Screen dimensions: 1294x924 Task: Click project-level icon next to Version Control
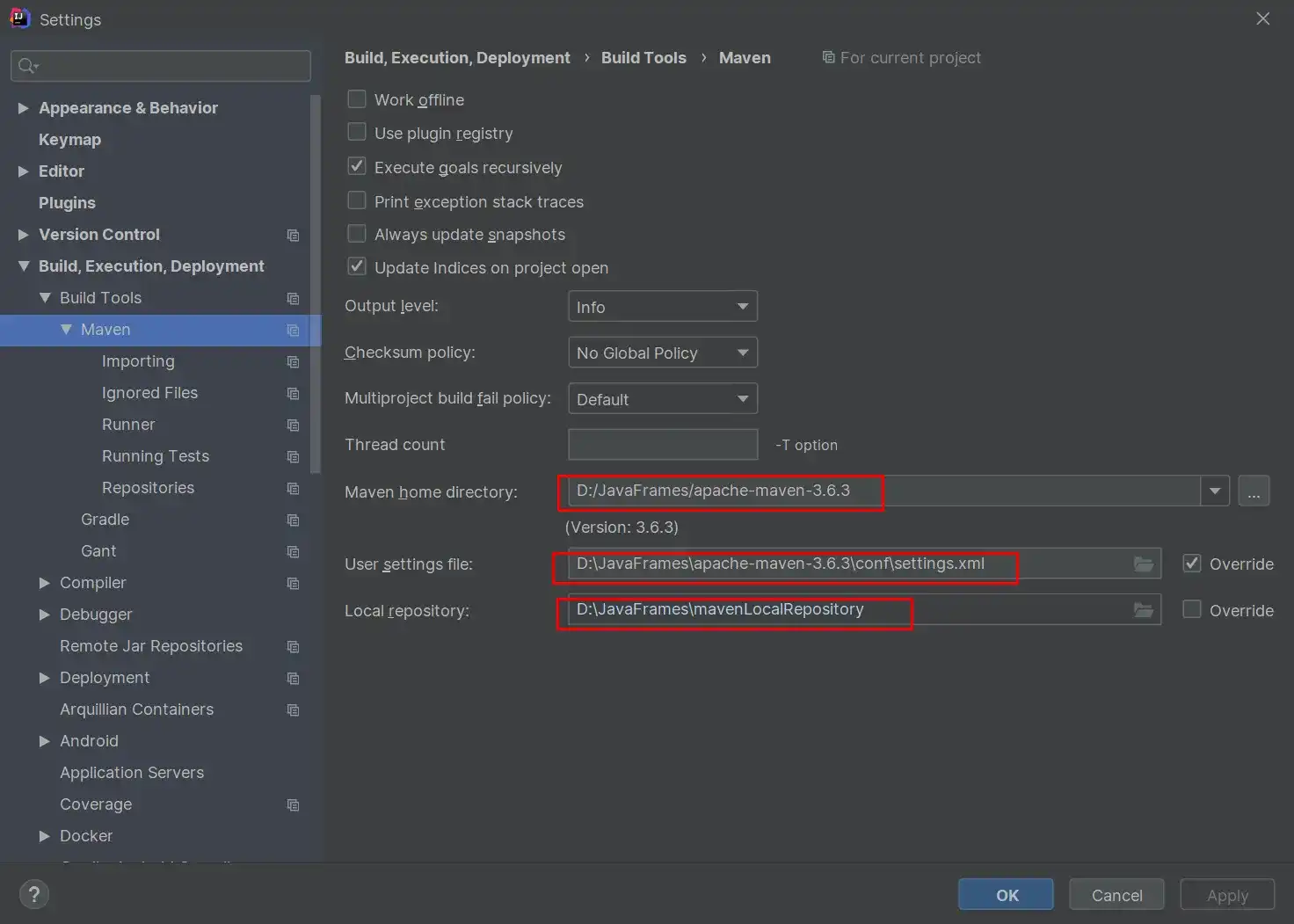pyautogui.click(x=293, y=235)
